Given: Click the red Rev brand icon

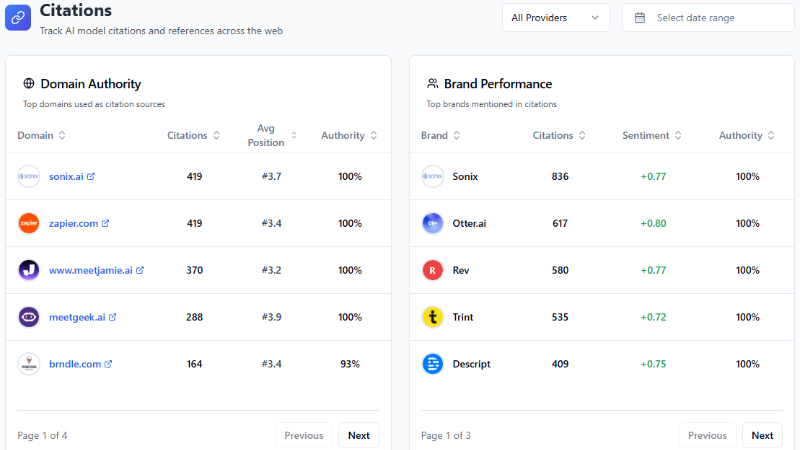Looking at the screenshot, I should [432, 270].
